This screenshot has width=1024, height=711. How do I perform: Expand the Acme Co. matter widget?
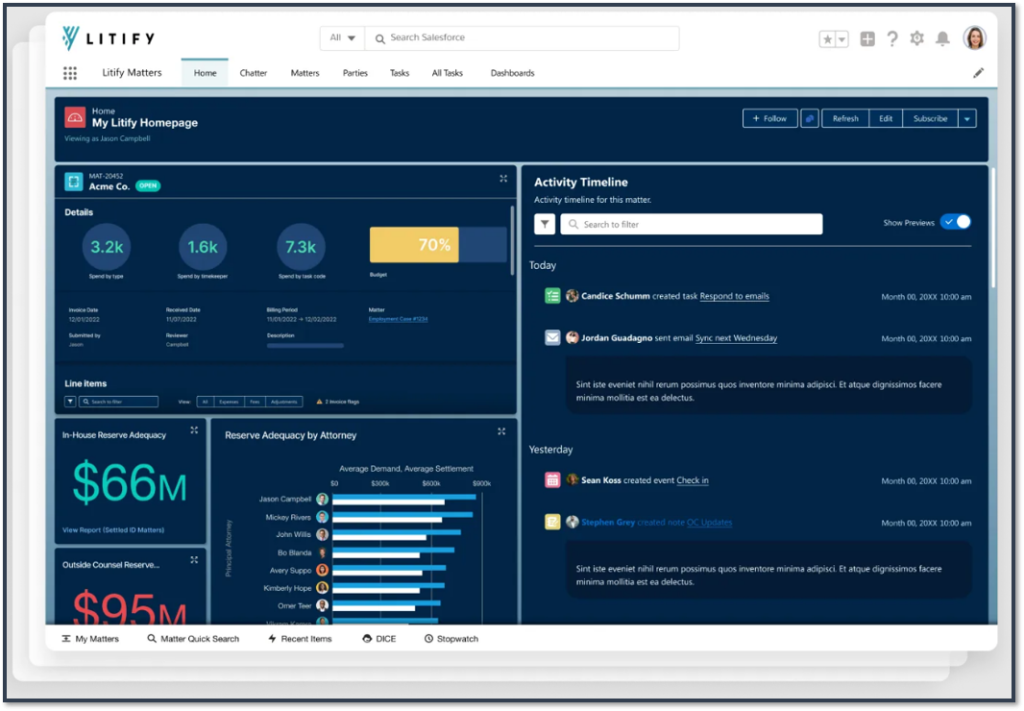[x=503, y=178]
